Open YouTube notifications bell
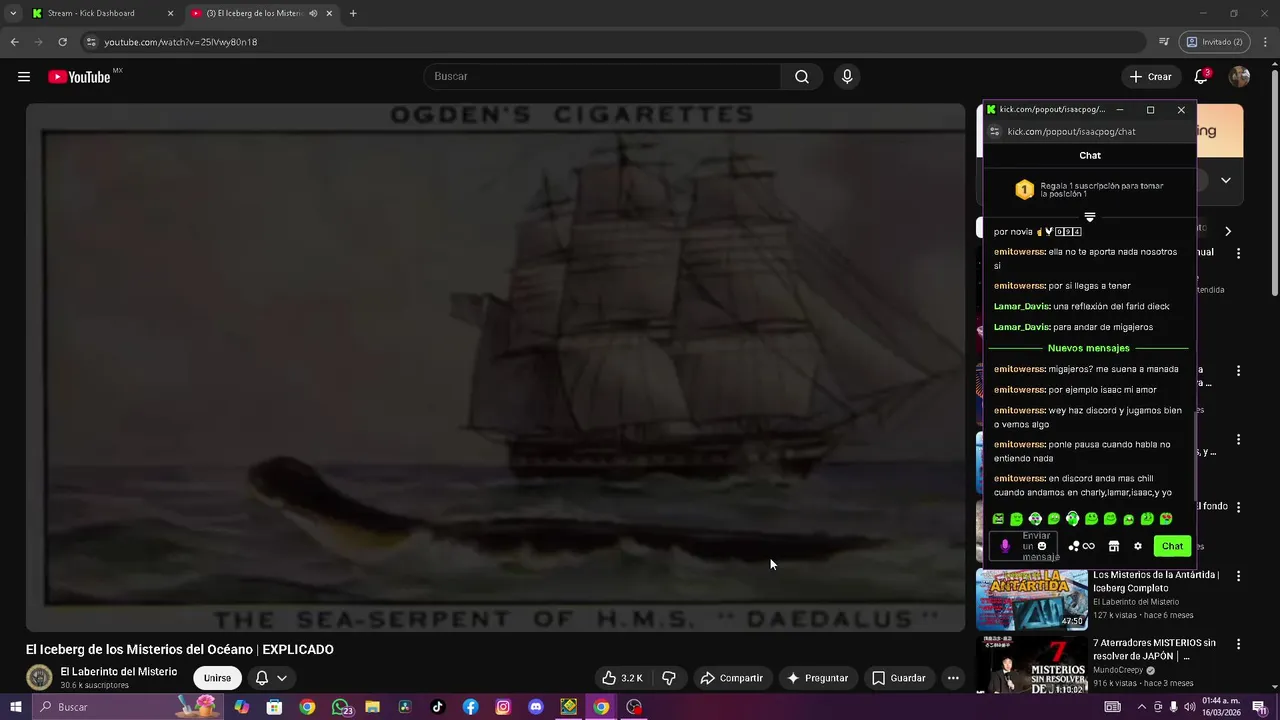 click(x=1201, y=77)
